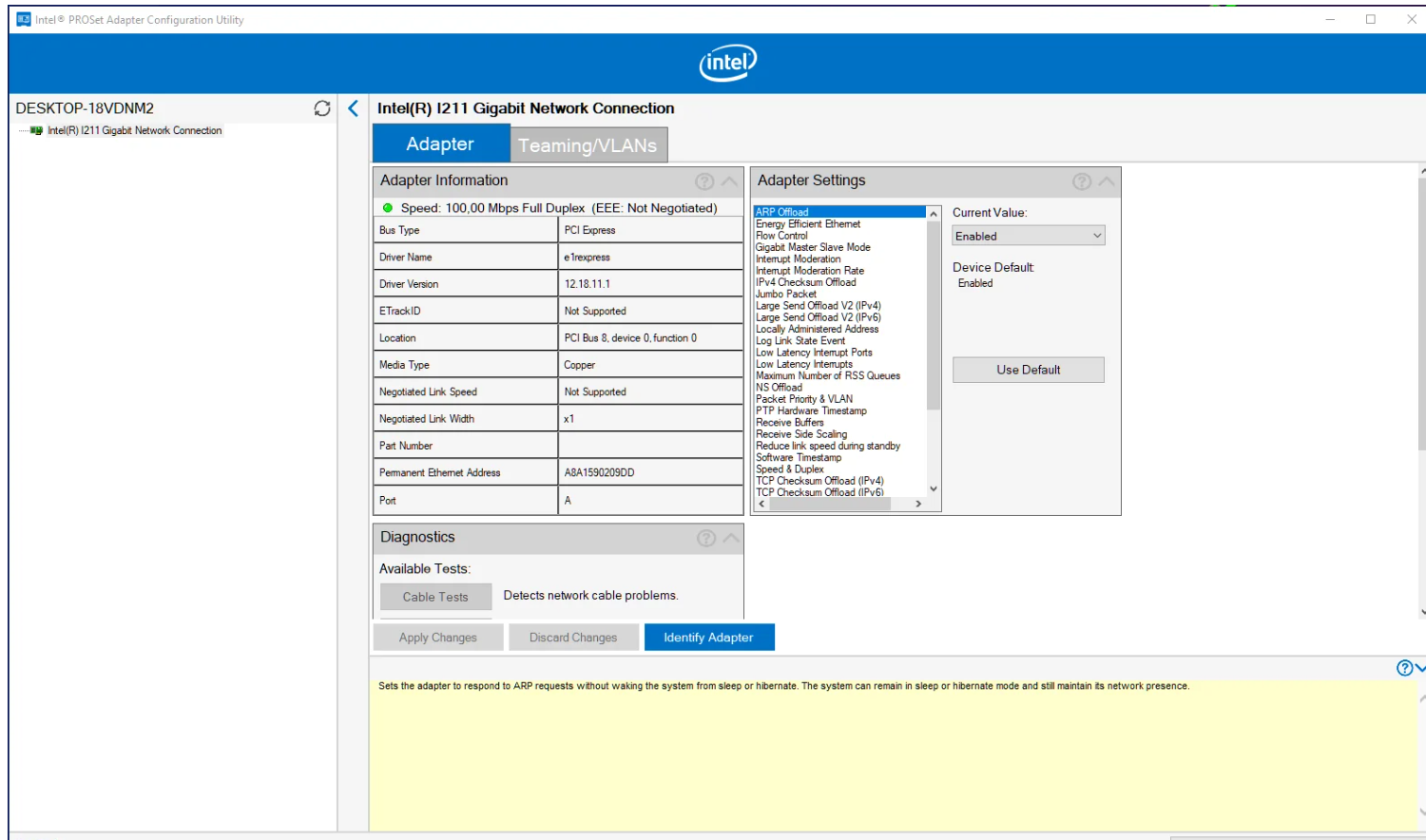Select Low Latency Interrupt Ports setting
1426x840 pixels.
(814, 353)
